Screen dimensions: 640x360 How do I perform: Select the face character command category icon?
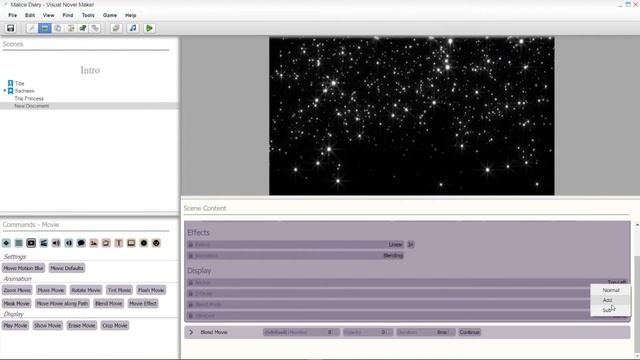[x=156, y=243]
